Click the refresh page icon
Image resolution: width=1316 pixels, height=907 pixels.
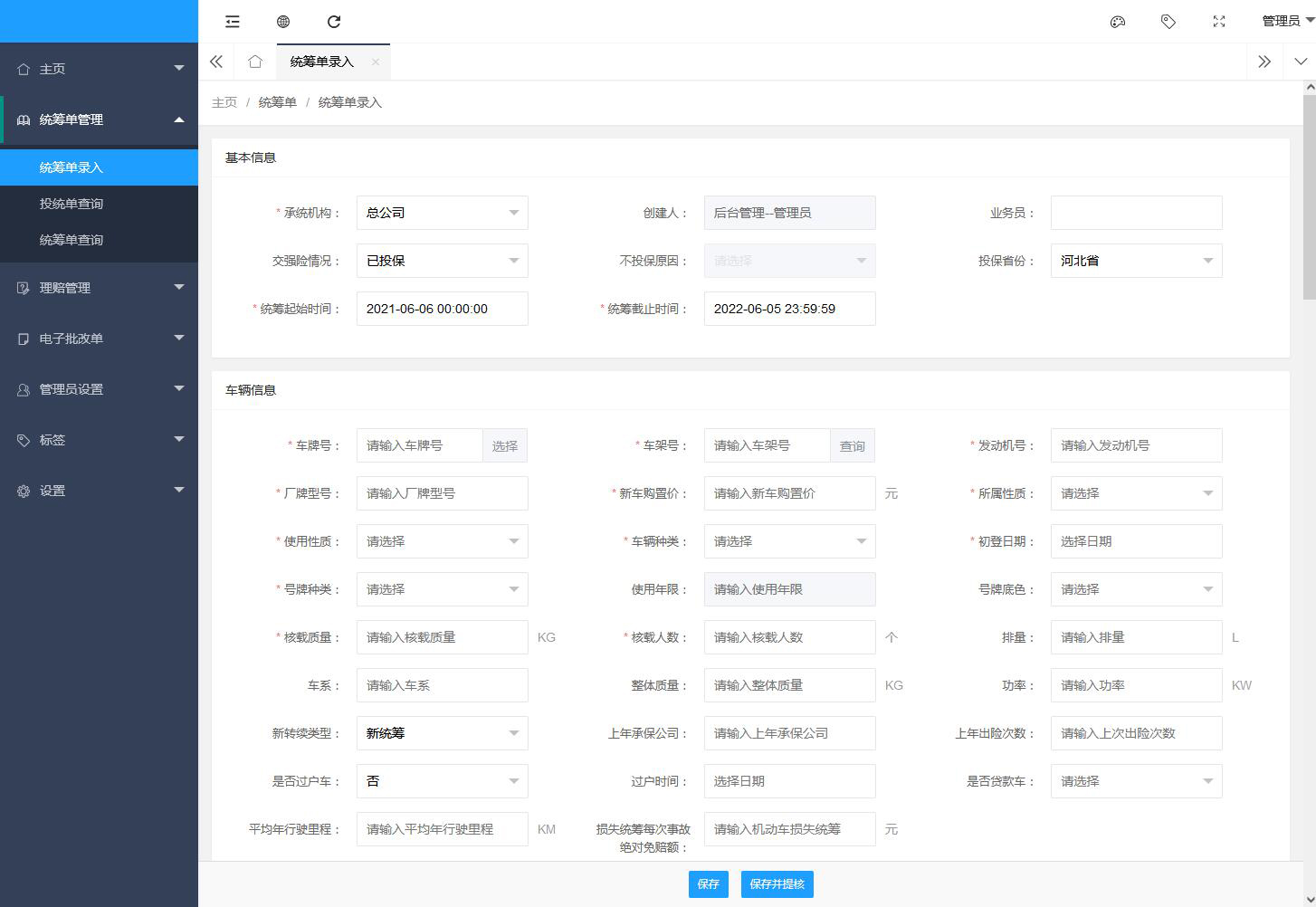[x=334, y=22]
